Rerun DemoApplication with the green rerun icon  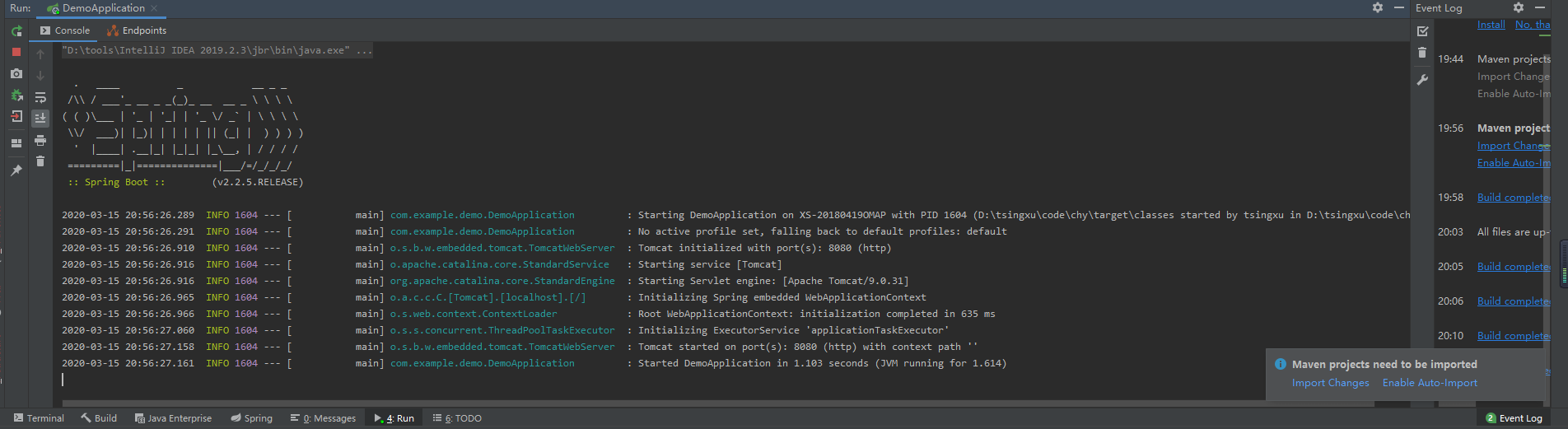coord(16,31)
